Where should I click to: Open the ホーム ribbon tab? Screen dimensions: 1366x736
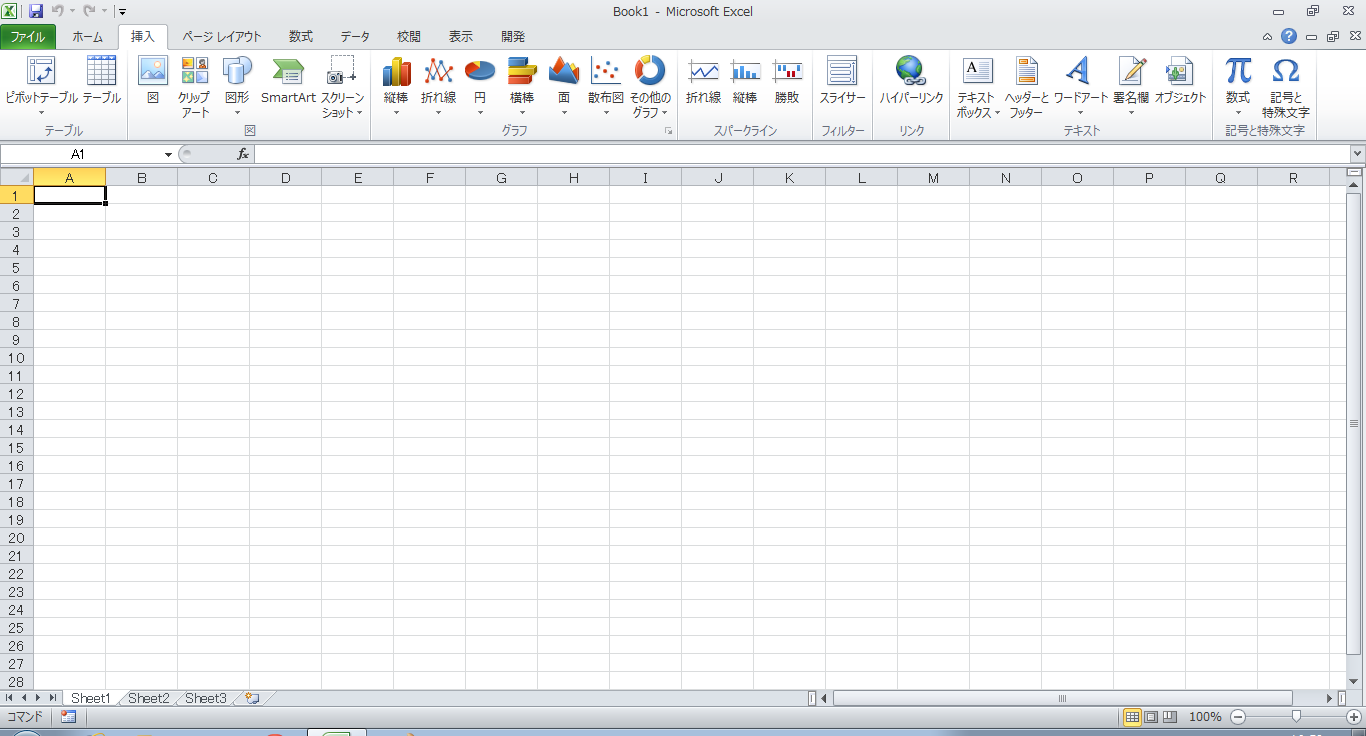(87, 37)
